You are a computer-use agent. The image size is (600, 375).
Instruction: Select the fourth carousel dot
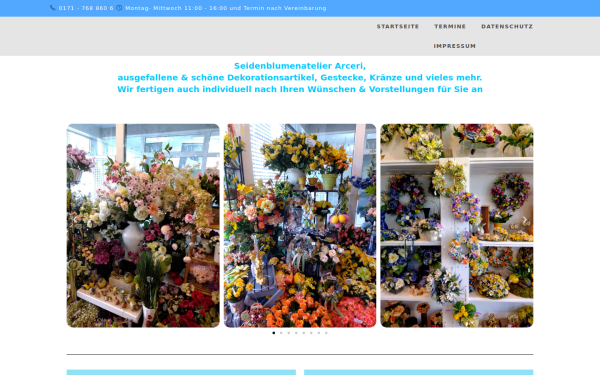296,333
